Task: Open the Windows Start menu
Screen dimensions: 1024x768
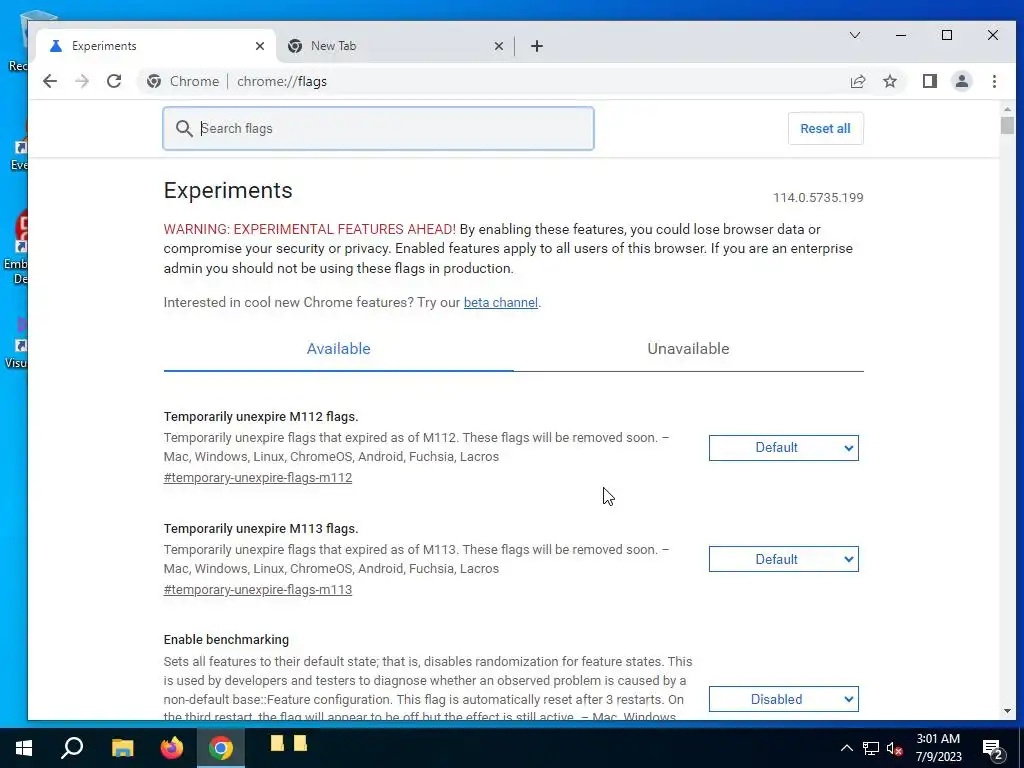Action: (24, 748)
